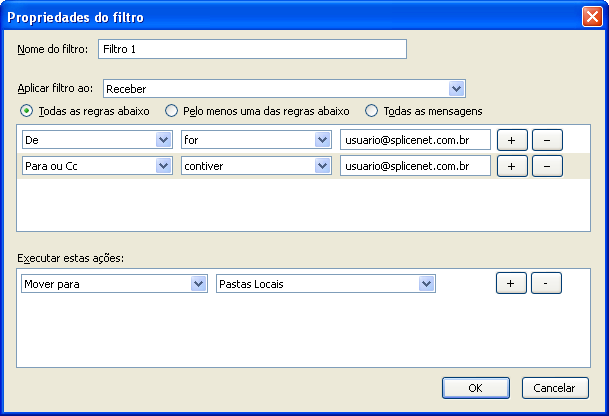This screenshot has height=416, width=609.
Task: Remove the Para ou Cc rule row
Action: pos(547,166)
